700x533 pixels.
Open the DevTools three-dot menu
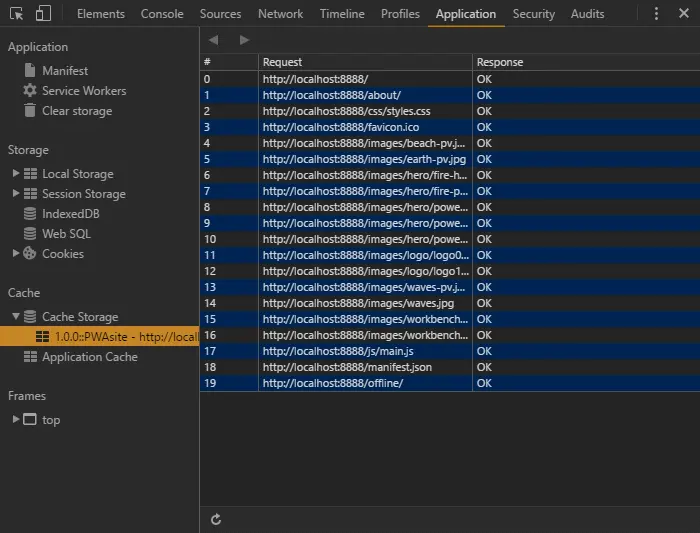tap(656, 14)
